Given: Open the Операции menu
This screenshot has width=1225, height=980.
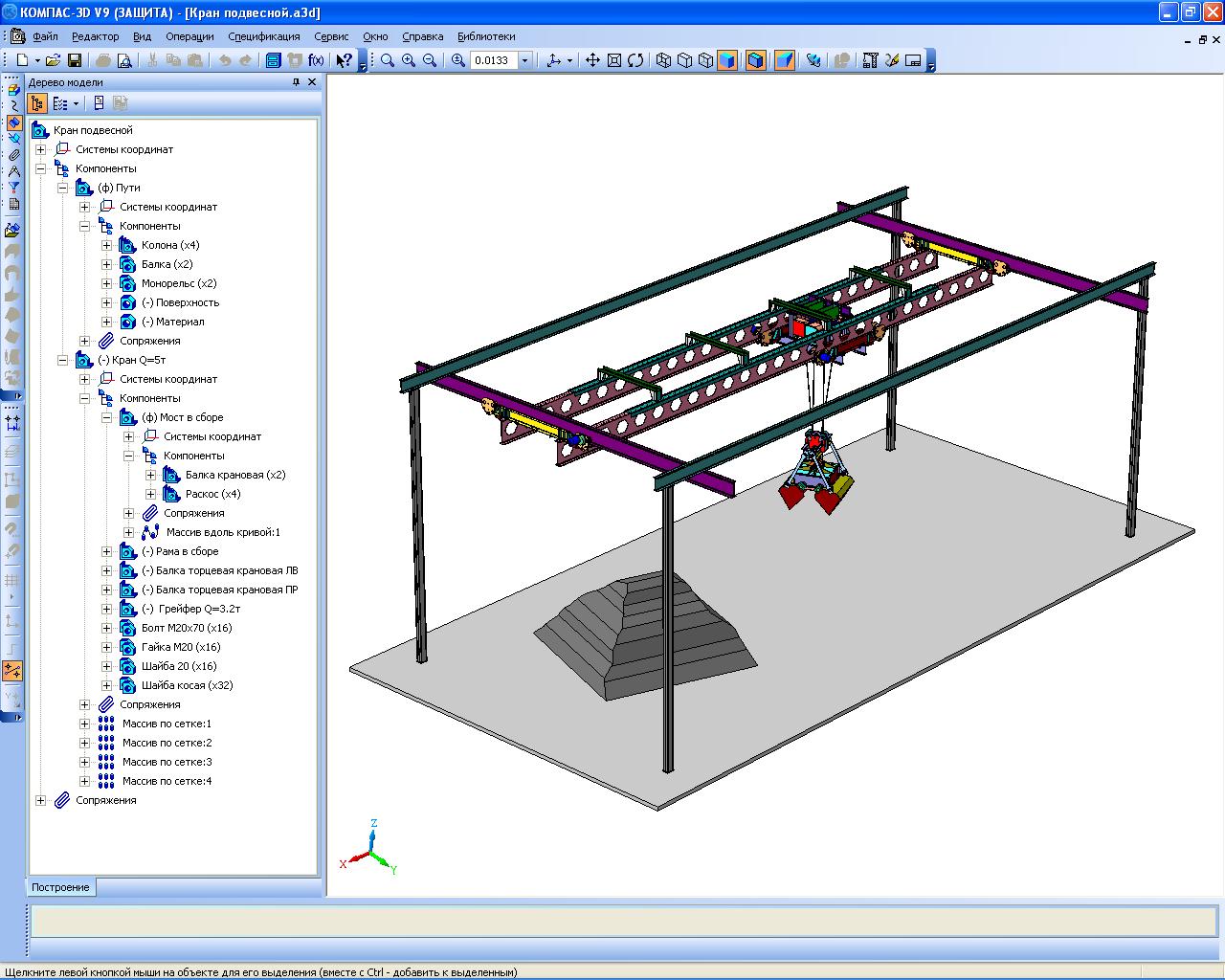Looking at the screenshot, I should tap(189, 36).
